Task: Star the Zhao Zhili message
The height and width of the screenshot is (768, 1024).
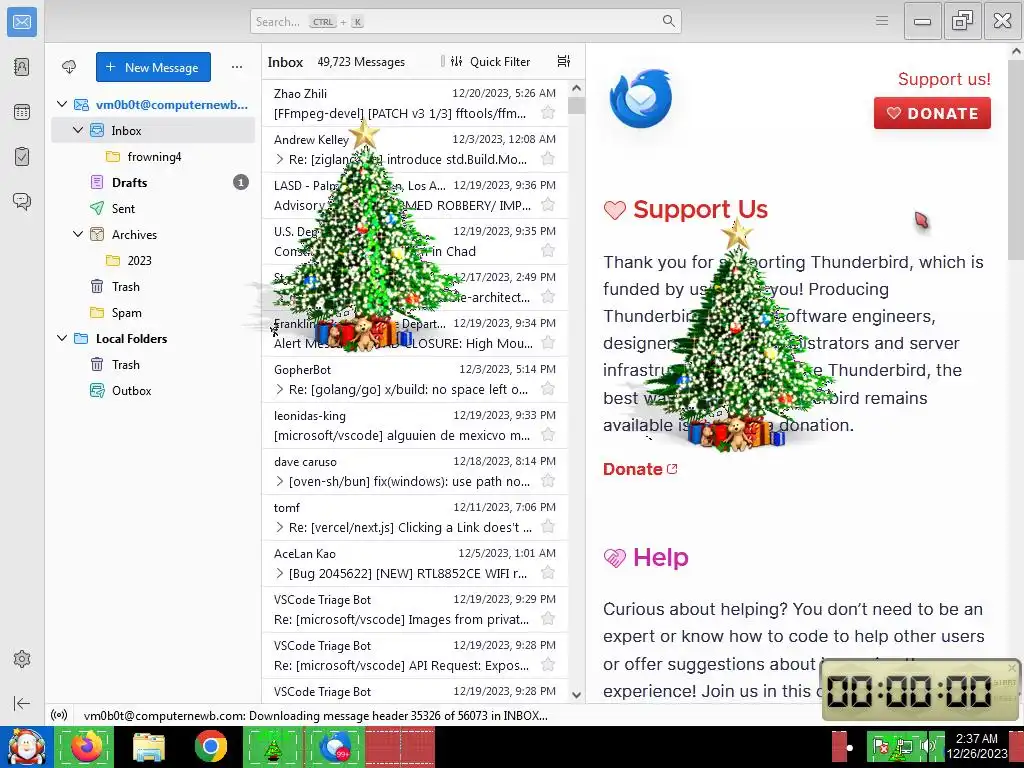Action: click(x=548, y=113)
